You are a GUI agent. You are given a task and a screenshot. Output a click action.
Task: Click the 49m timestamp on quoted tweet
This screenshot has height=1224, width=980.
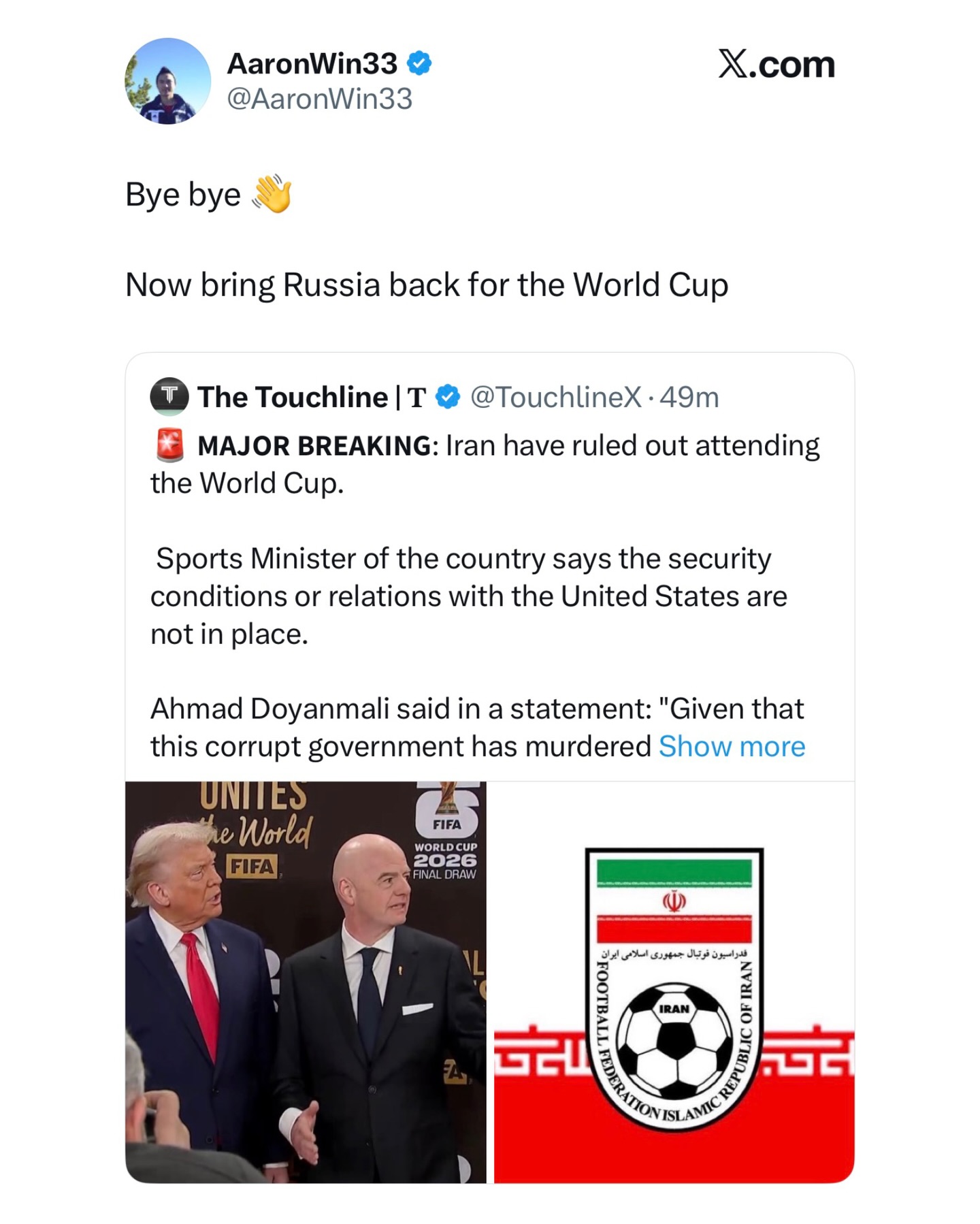tap(689, 397)
